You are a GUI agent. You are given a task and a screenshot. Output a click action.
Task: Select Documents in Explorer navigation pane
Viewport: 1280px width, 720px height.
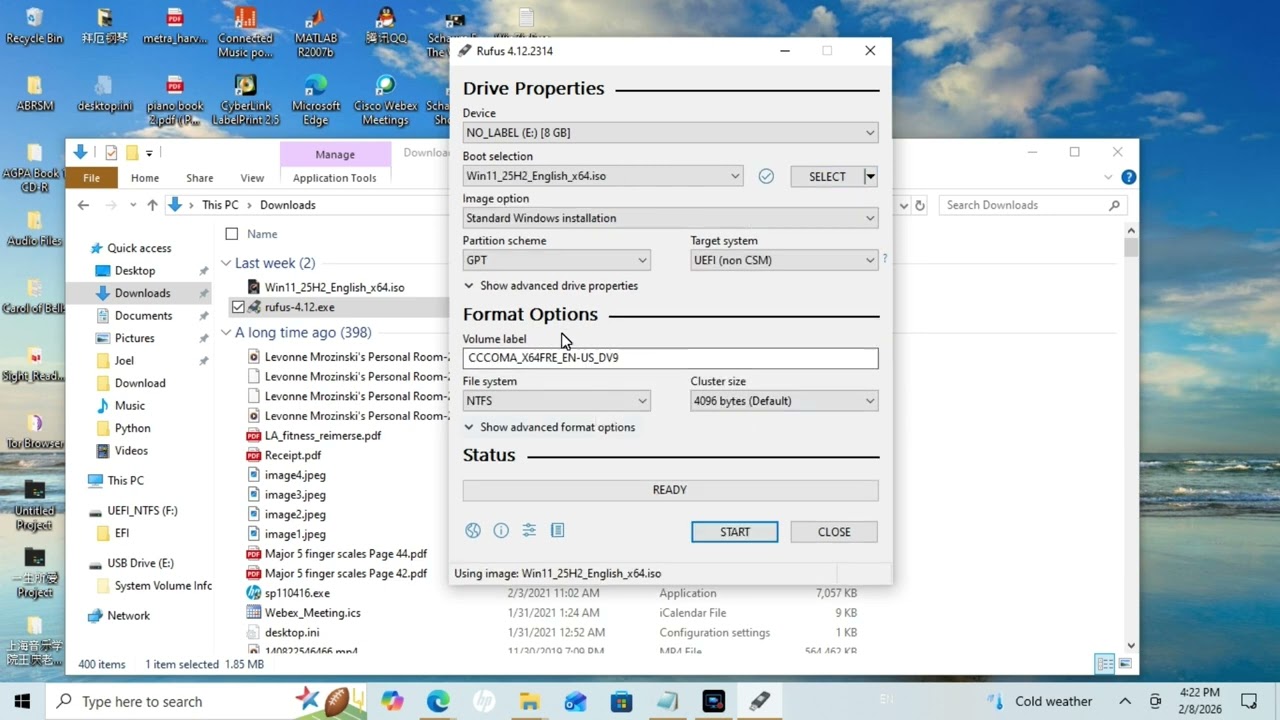(x=143, y=315)
